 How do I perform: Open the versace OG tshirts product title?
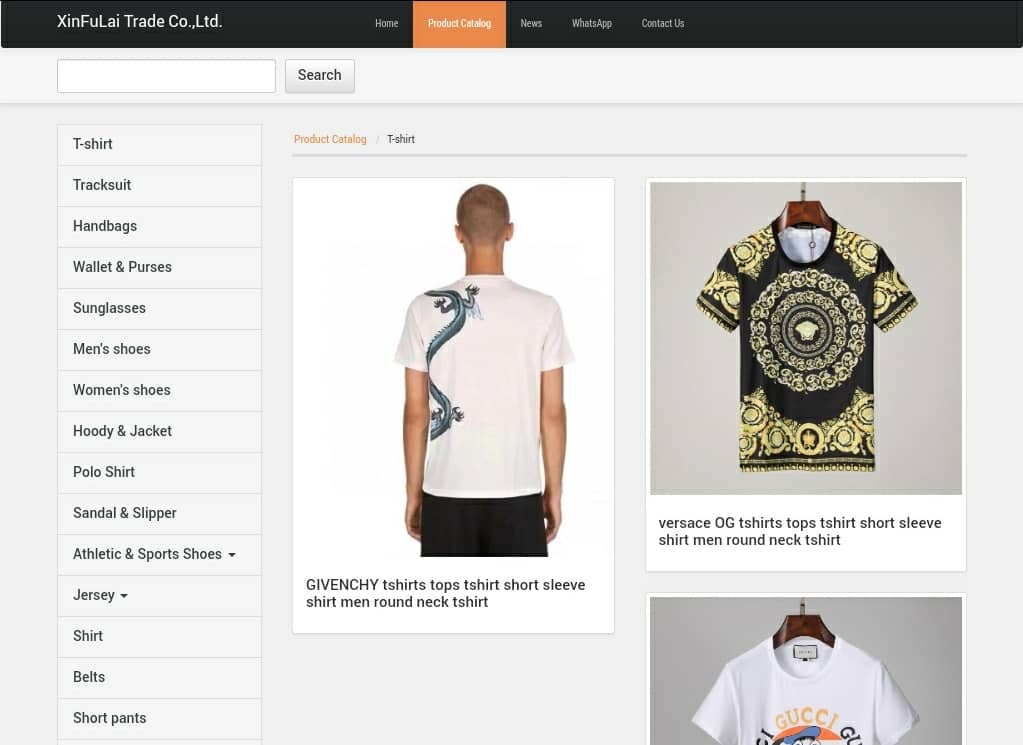coord(800,532)
